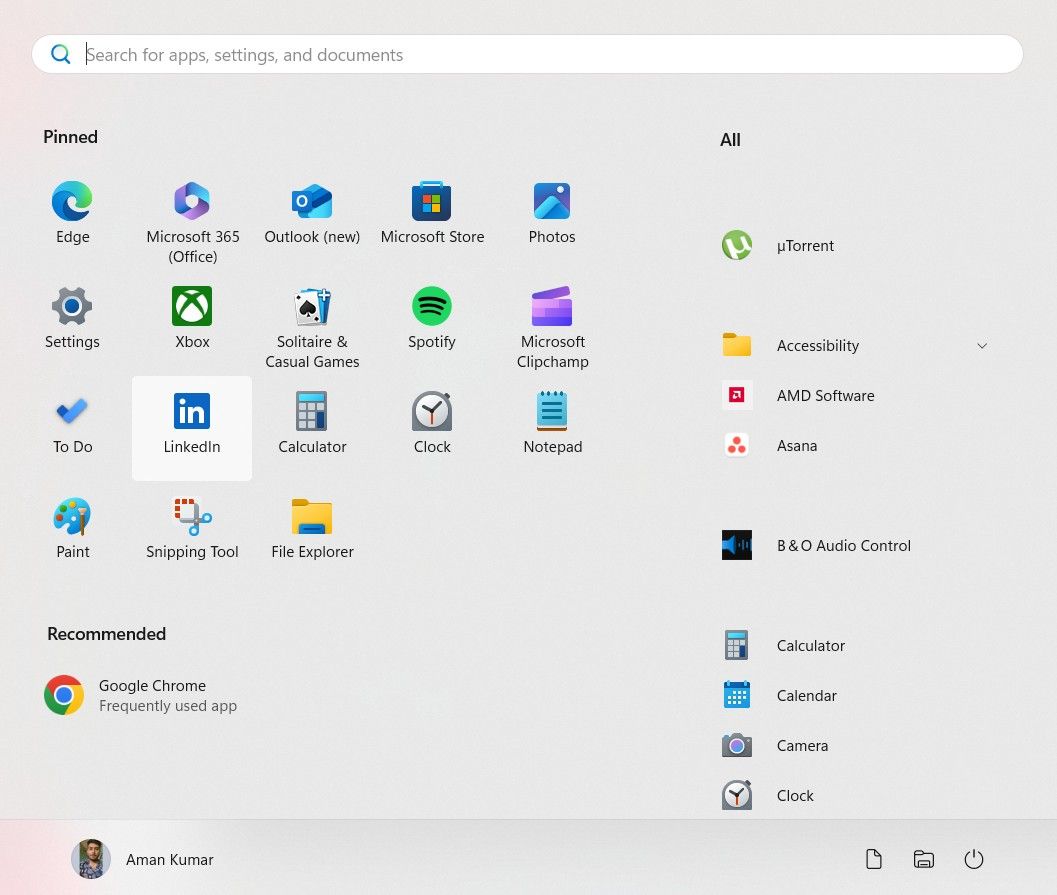Launch the Photos app

[552, 214]
